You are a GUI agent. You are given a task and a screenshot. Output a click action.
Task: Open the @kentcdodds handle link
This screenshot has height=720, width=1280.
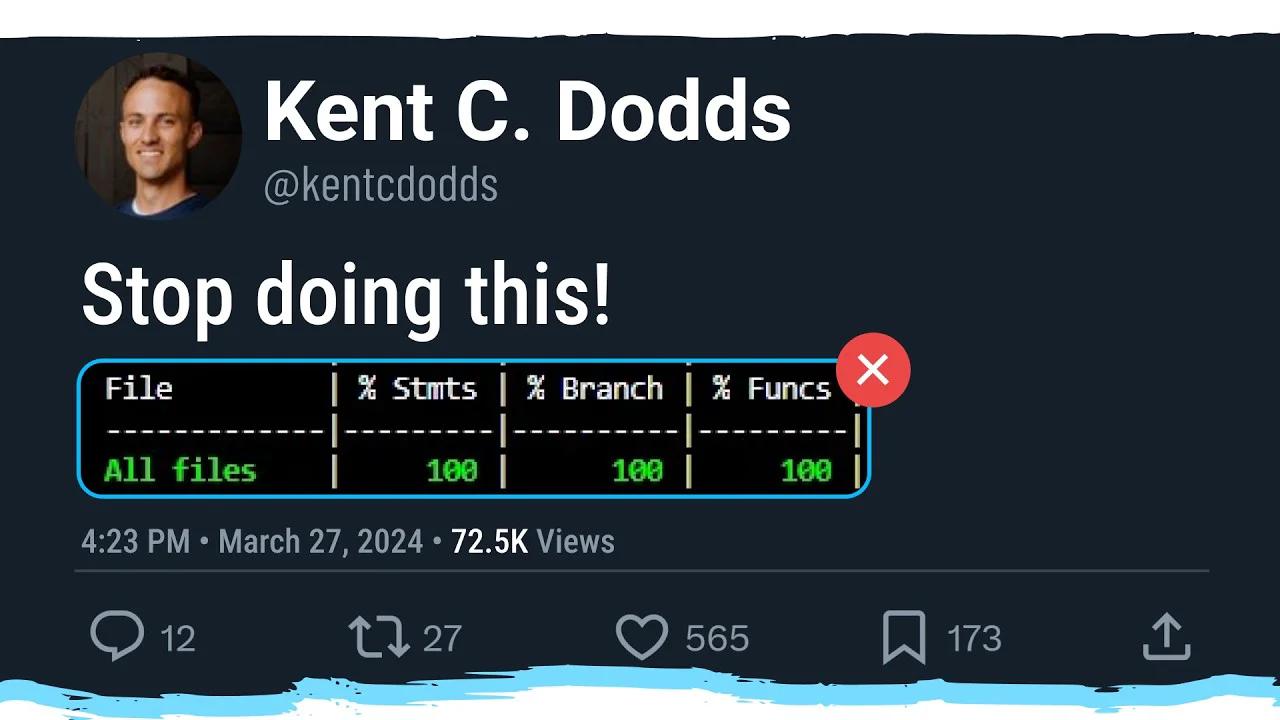[381, 184]
